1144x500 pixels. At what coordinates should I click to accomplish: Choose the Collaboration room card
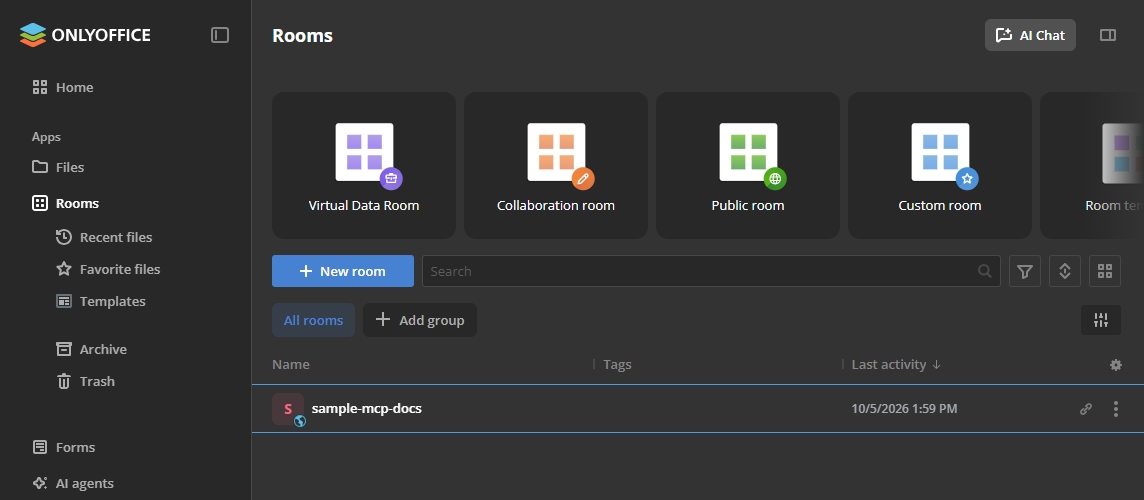point(556,165)
